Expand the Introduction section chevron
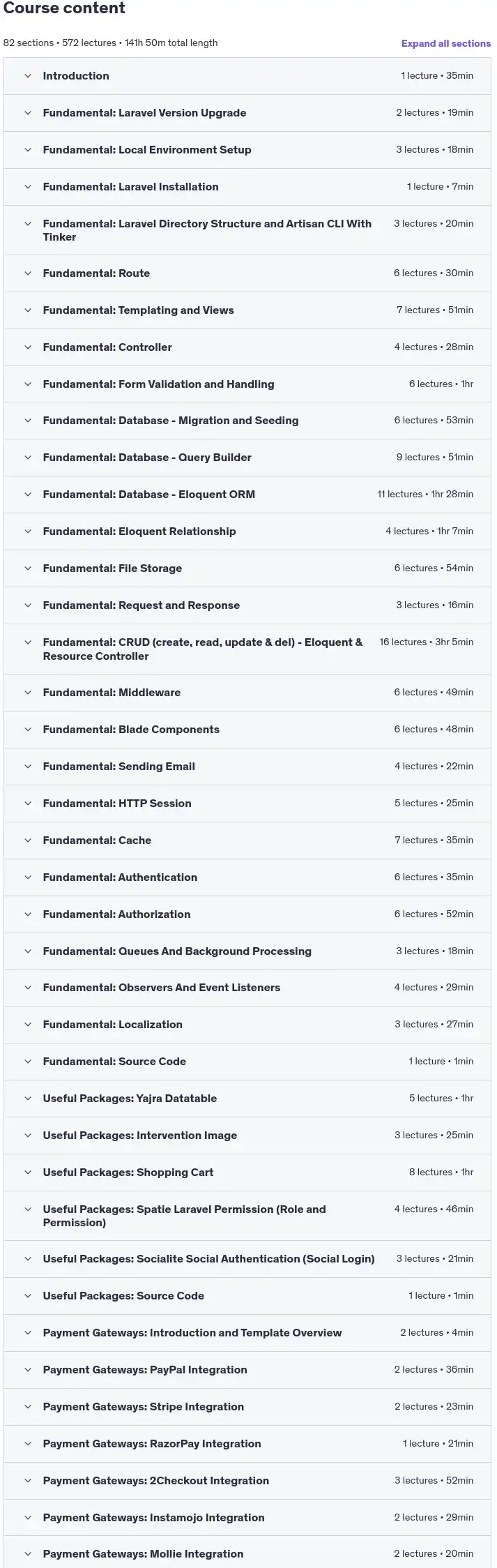This screenshot has width=497, height=1568. (28, 76)
